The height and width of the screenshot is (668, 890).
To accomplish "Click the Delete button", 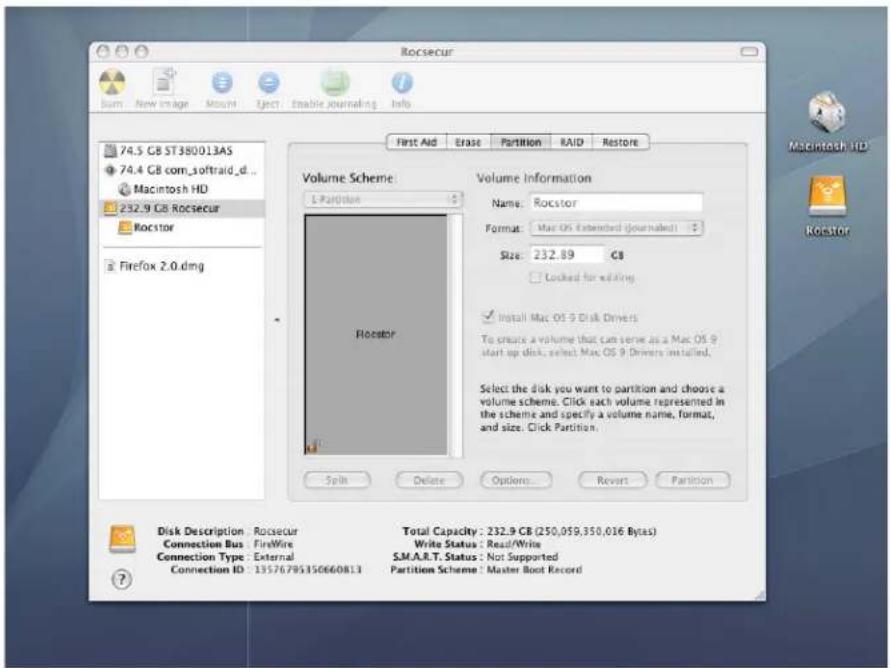I will coord(429,480).
